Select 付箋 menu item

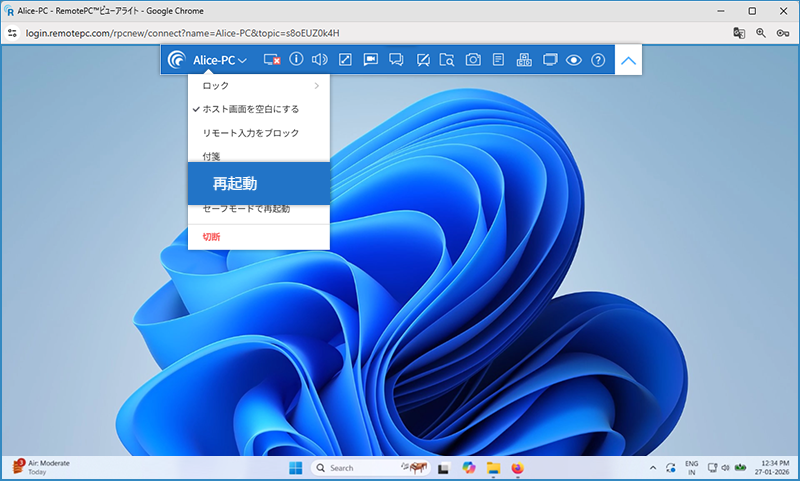coord(259,154)
